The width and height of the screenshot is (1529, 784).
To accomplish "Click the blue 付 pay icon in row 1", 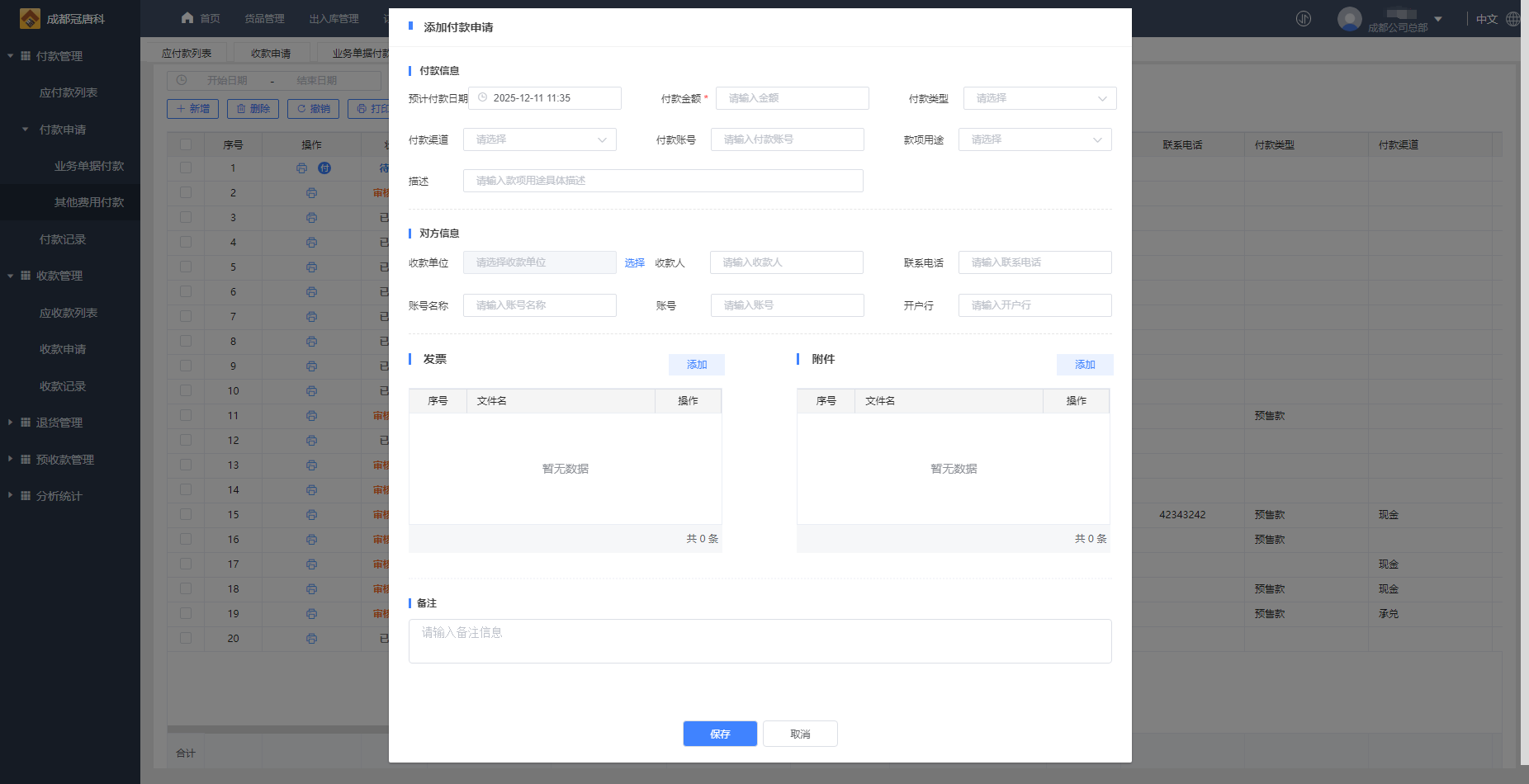I will (x=324, y=168).
